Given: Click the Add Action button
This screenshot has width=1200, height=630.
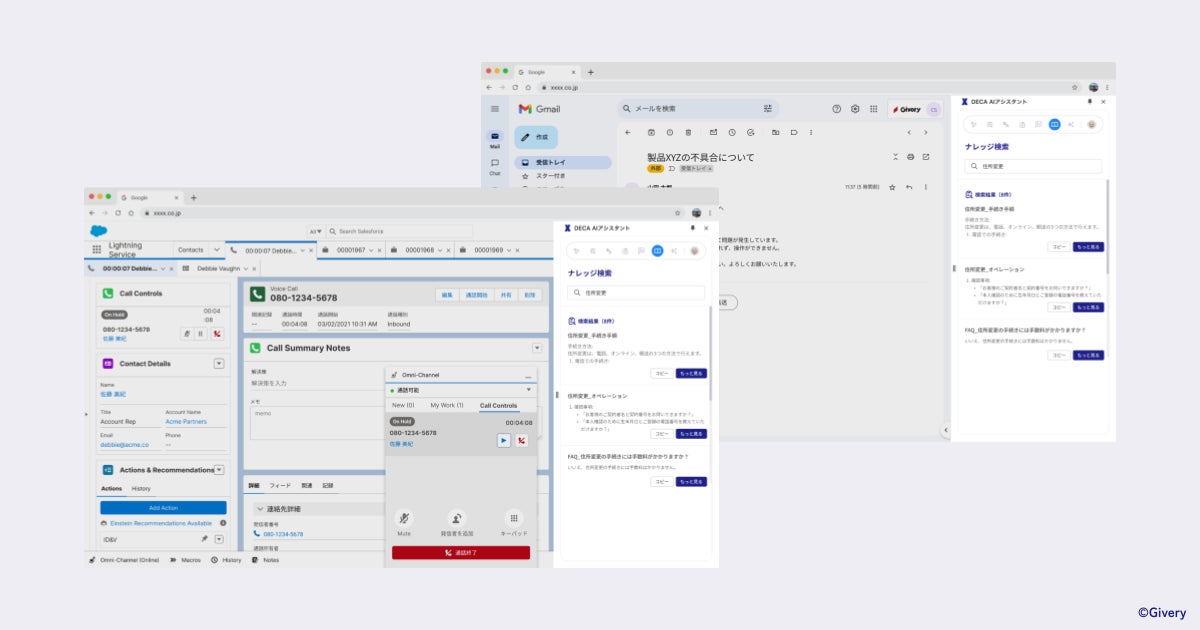Looking at the screenshot, I should coord(163,508).
